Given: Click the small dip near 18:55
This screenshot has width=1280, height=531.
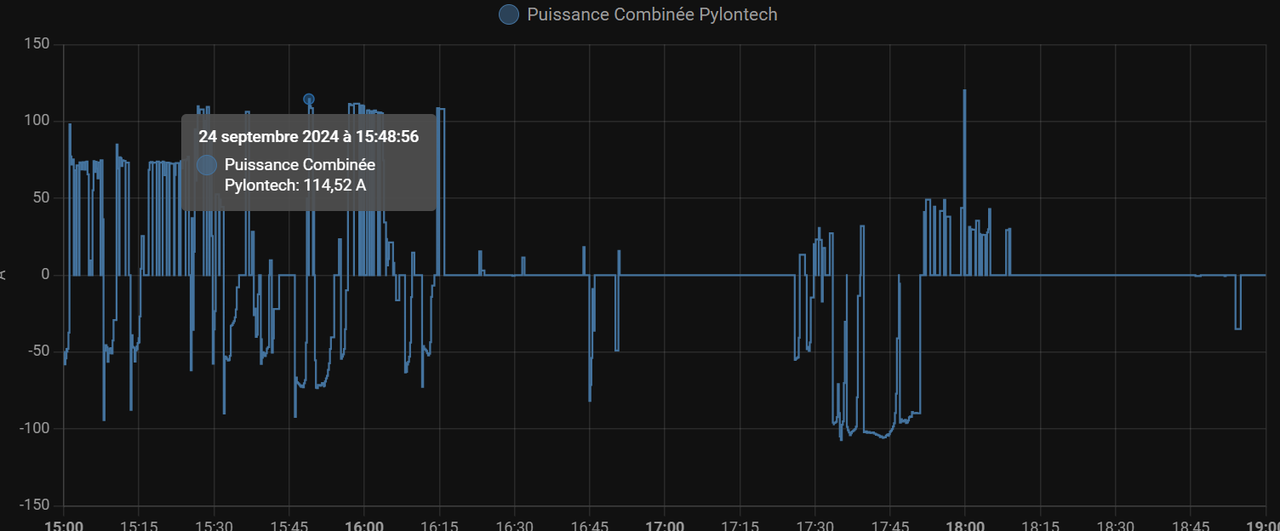Looking at the screenshot, I should (1238, 328).
